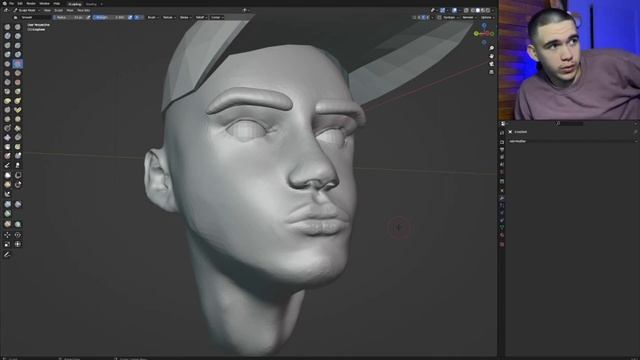The height and width of the screenshot is (360, 640).
Task: Select the Inflate brush tool
Action: pyautogui.click(x=8, y=54)
